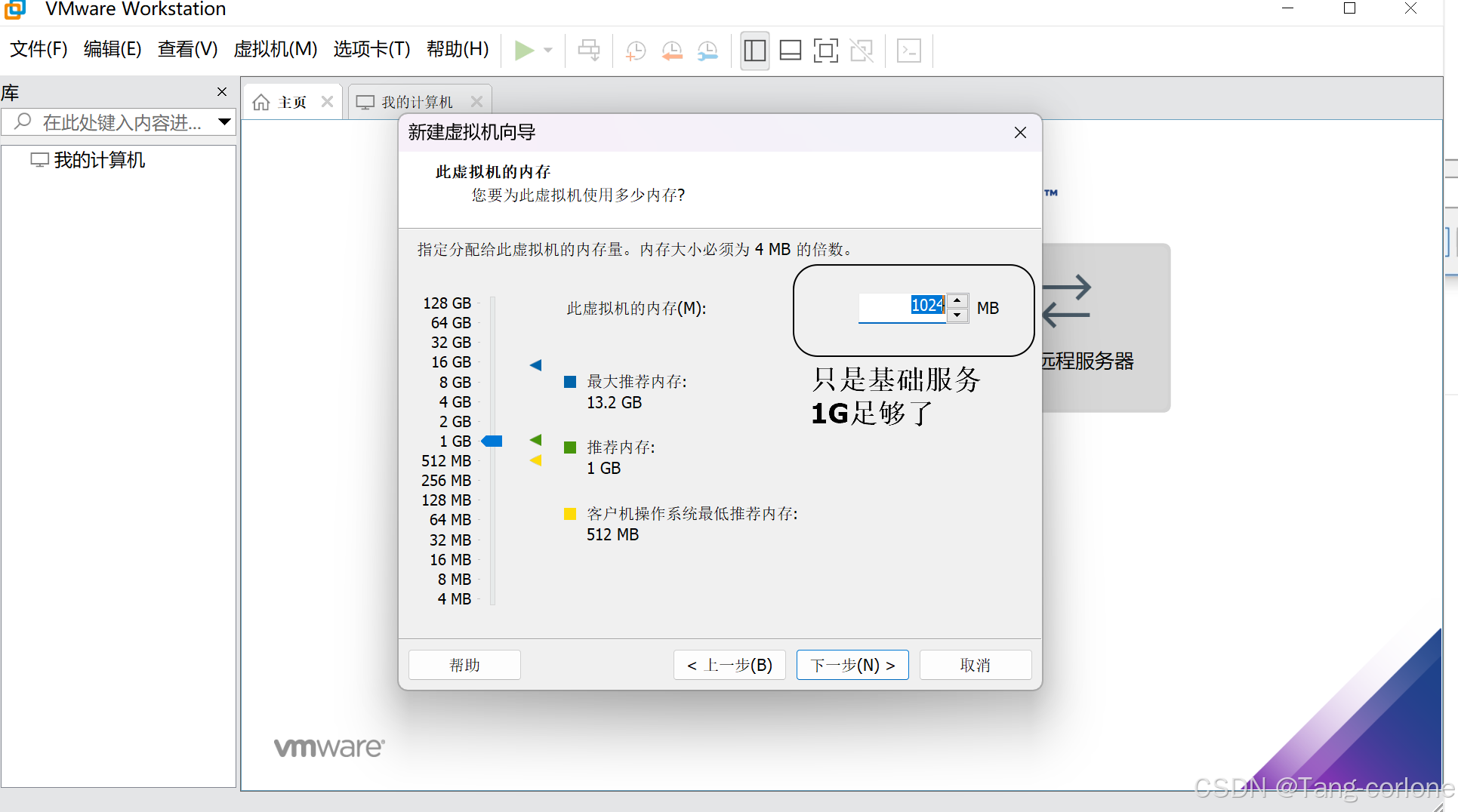This screenshot has height=812, width=1458.
Task: Click the 128 GB label on memory scale
Action: pos(447,303)
